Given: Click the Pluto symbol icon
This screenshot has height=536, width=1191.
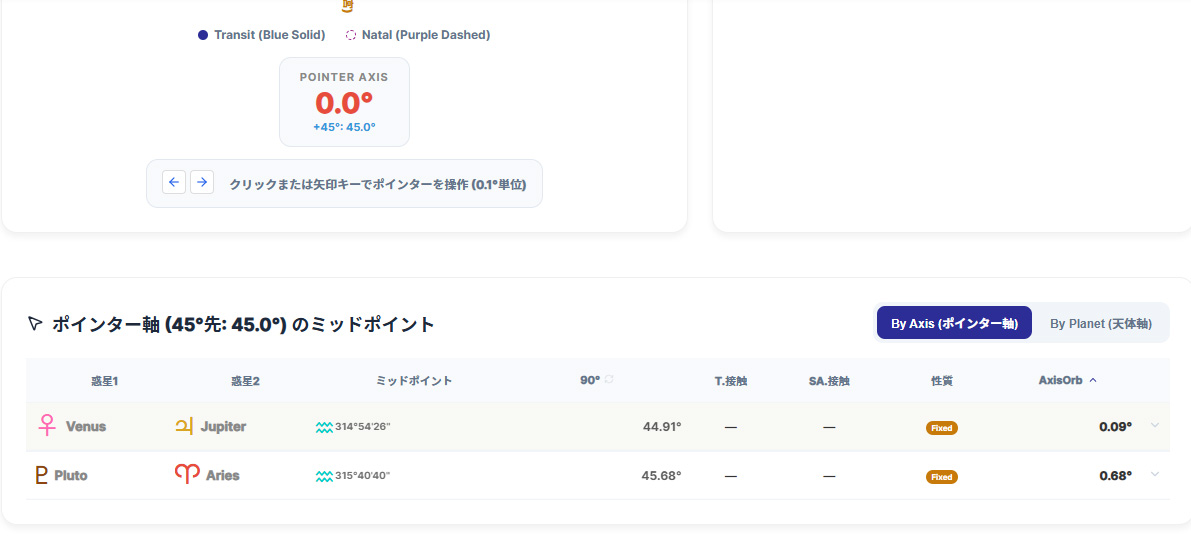Looking at the screenshot, I should (41, 475).
